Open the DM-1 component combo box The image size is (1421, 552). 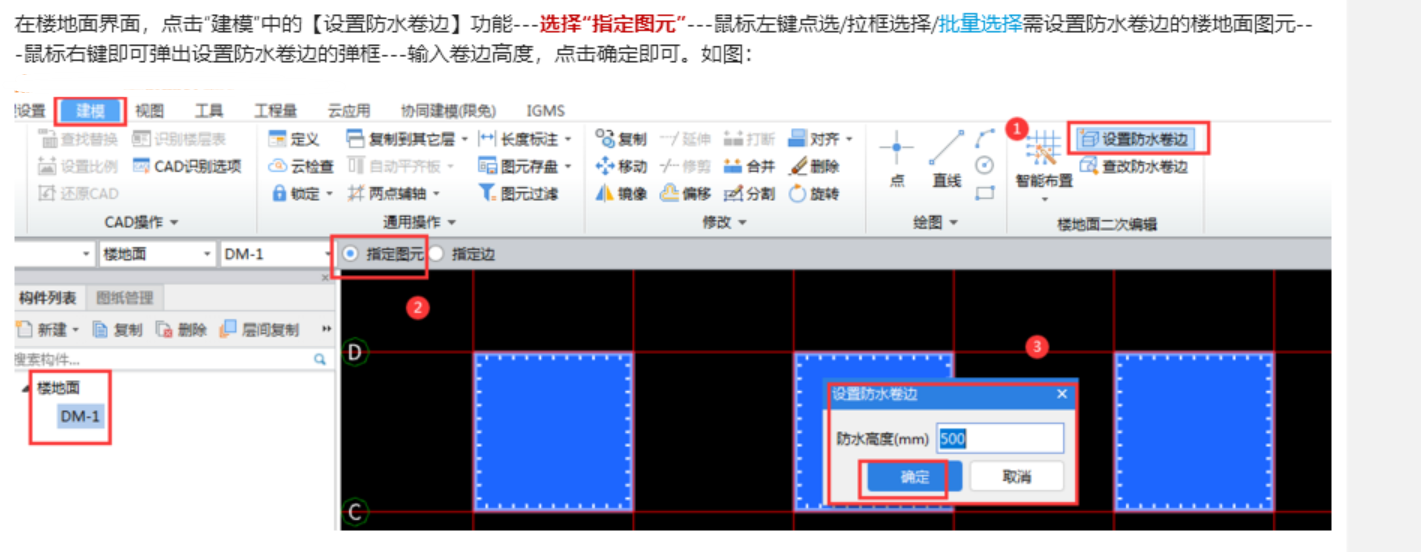276,254
